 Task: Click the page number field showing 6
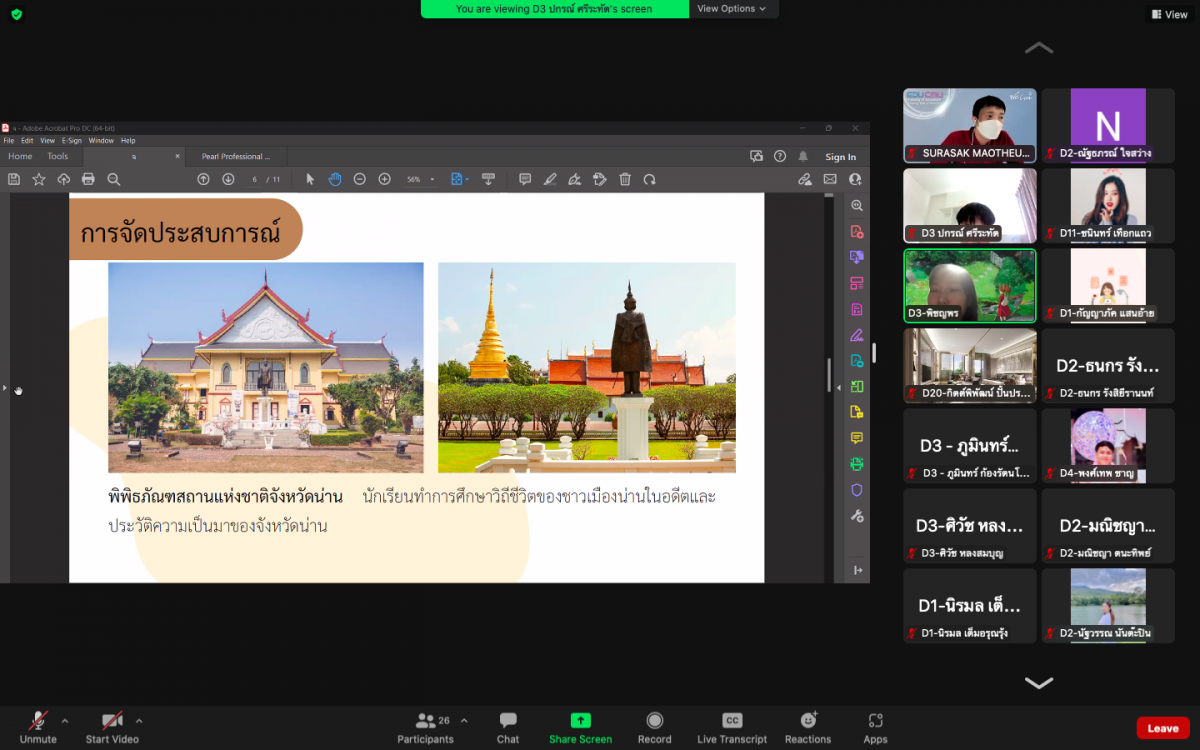(x=254, y=179)
